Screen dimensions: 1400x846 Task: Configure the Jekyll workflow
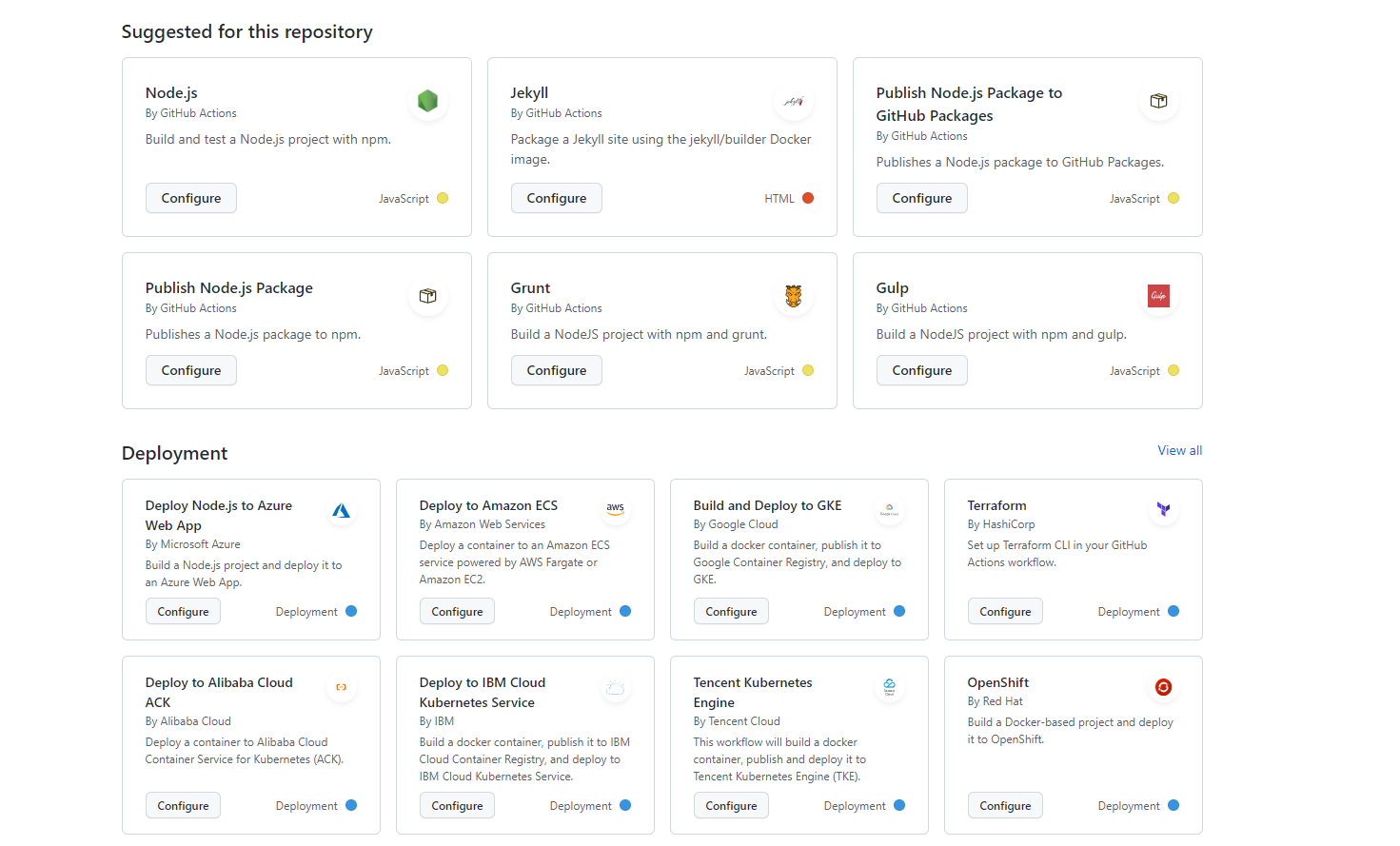pos(557,198)
